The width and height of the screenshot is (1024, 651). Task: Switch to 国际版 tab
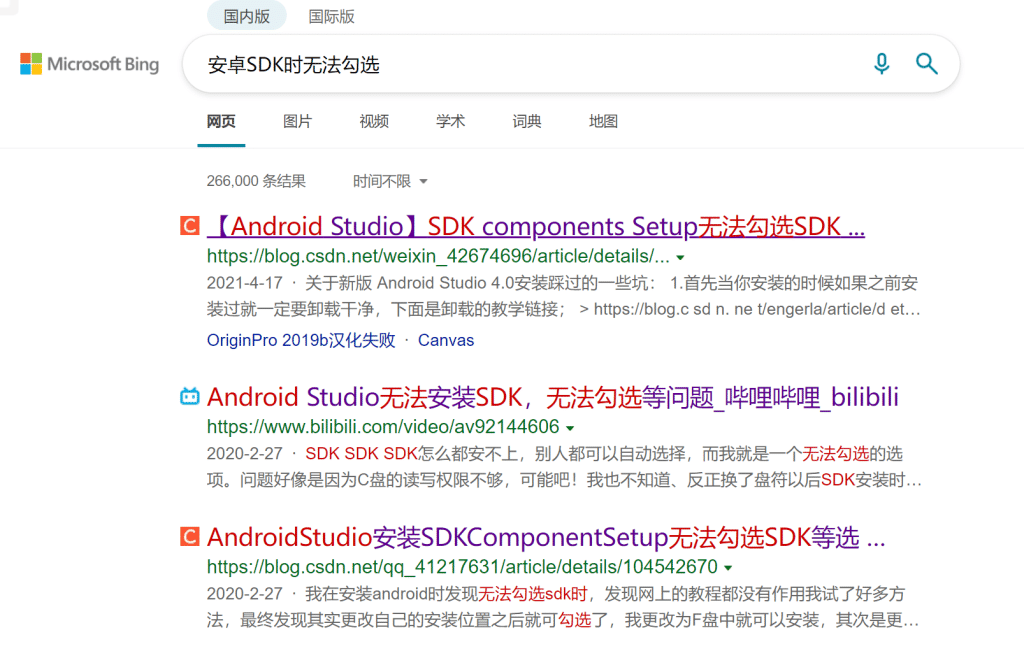pos(332,16)
